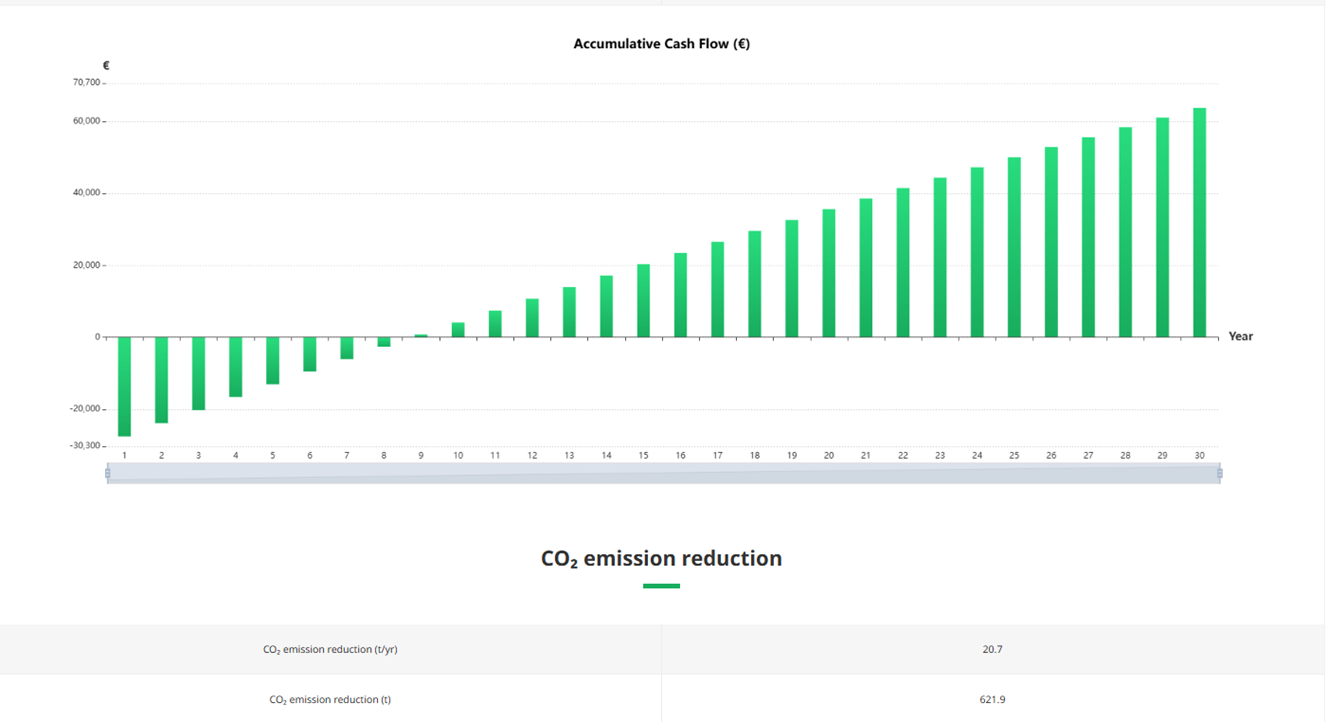Click the right zoom slider handle
Viewport: 1327px width, 722px height.
tap(1220, 473)
